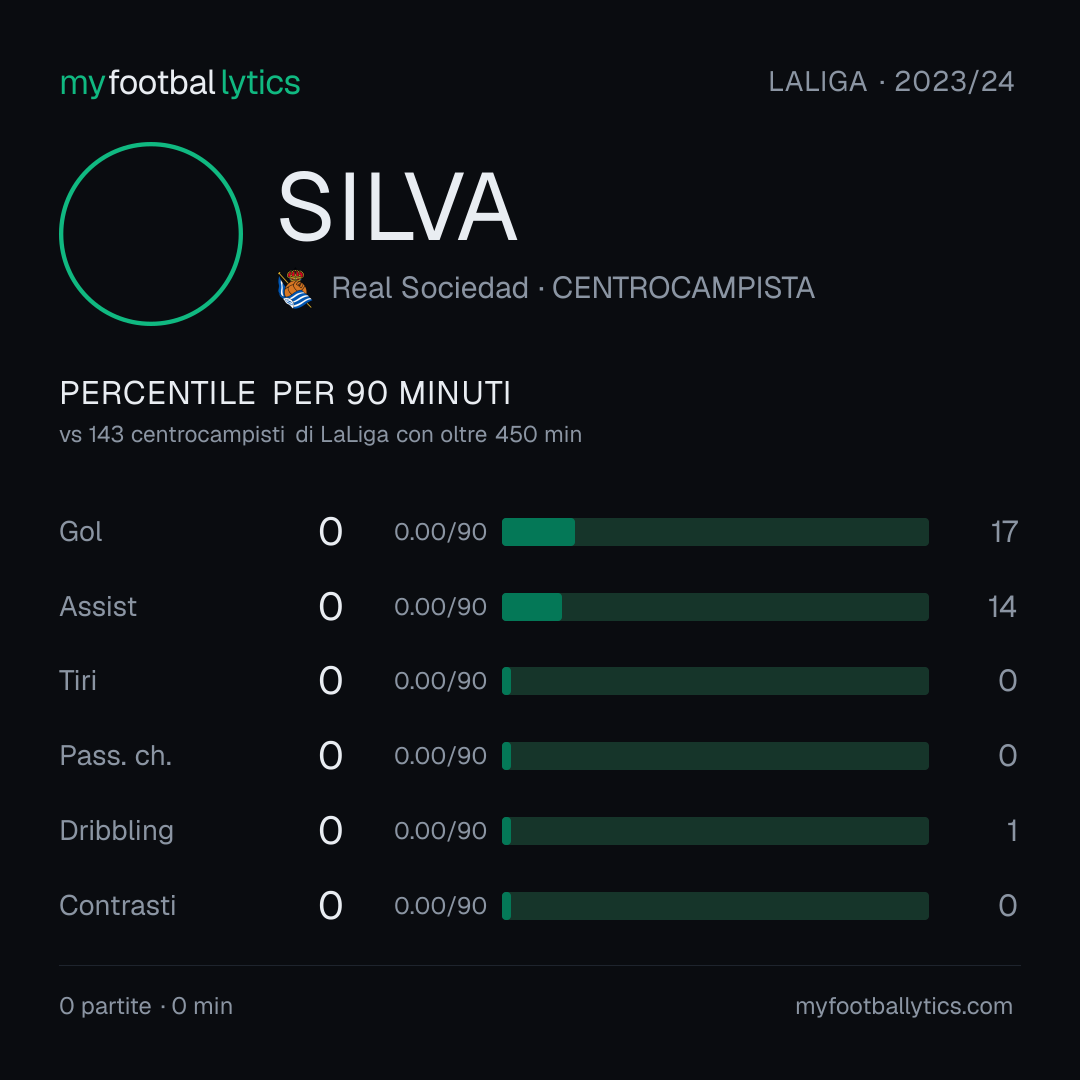Click the Assist percentile bar

click(715, 607)
